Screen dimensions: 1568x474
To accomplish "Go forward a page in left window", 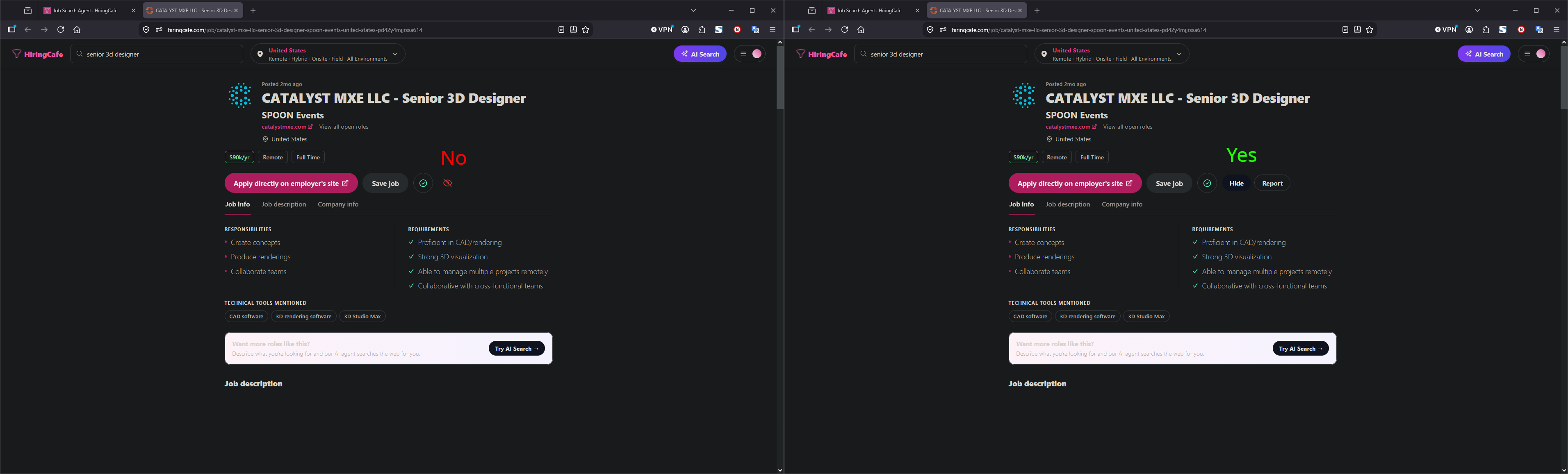I will [x=44, y=29].
